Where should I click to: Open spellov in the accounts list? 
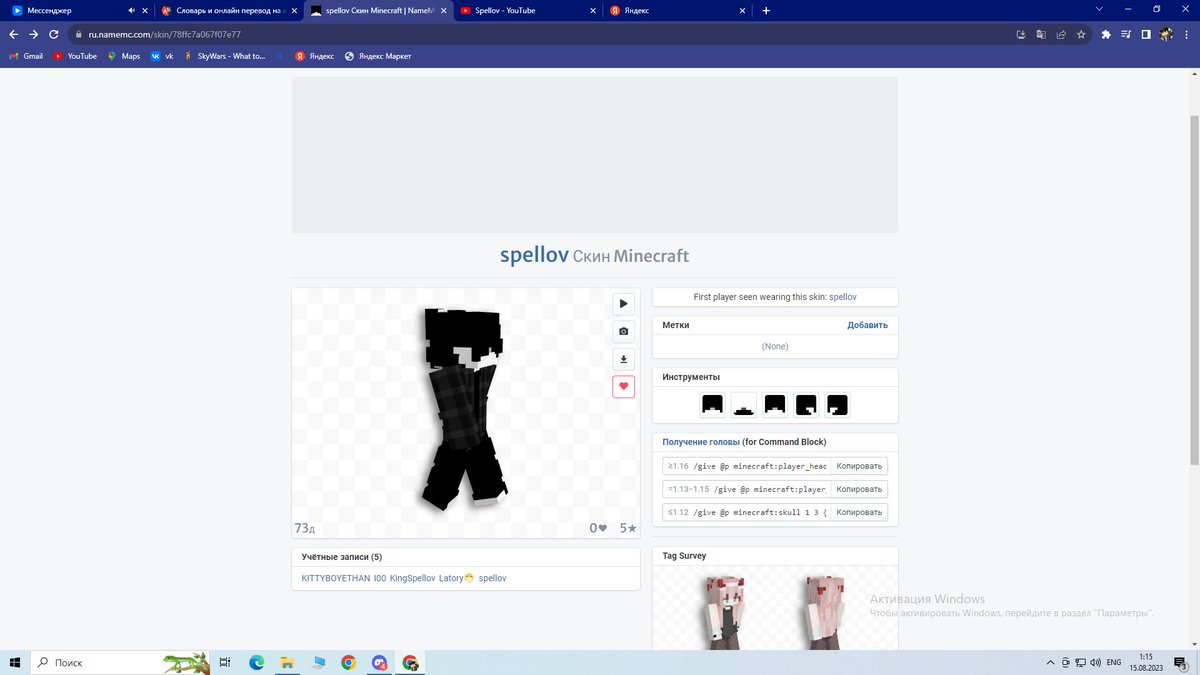(493, 578)
